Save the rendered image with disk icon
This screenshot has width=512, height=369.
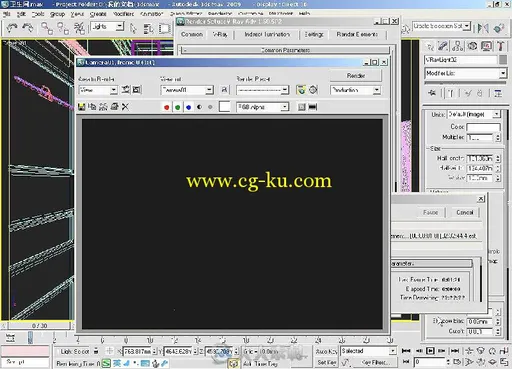(81, 107)
